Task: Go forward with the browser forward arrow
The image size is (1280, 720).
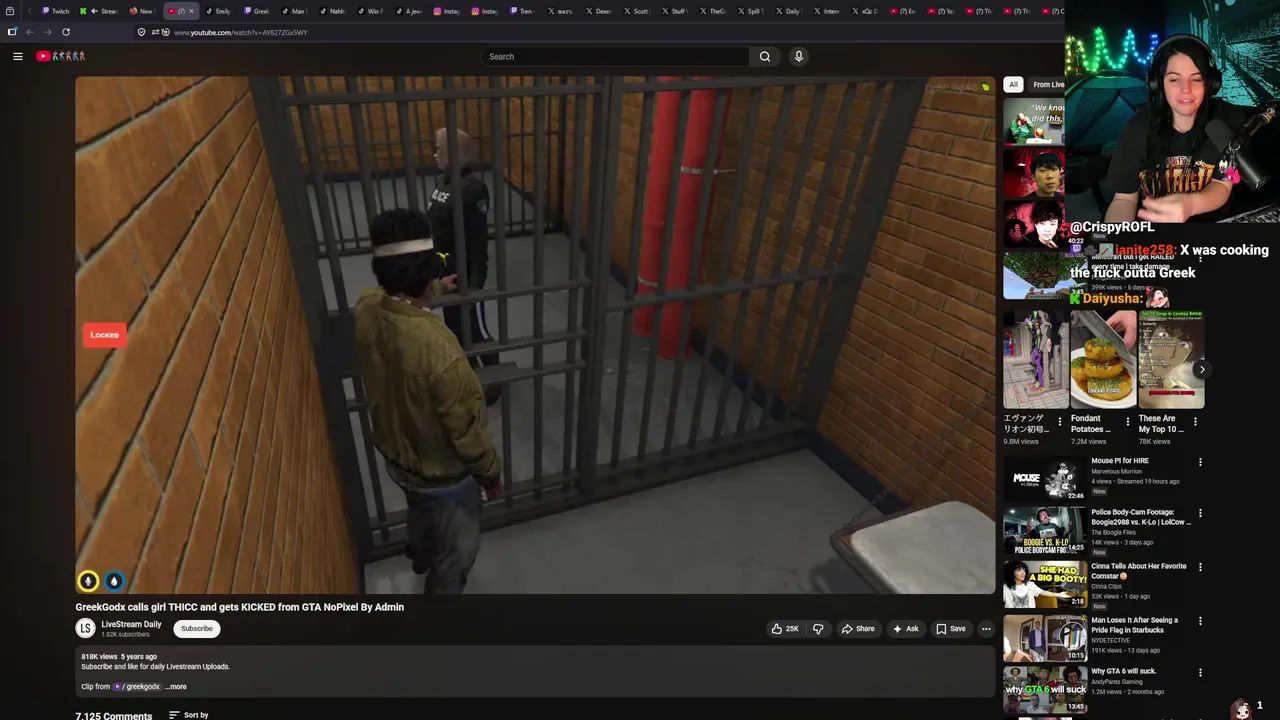Action: [47, 32]
